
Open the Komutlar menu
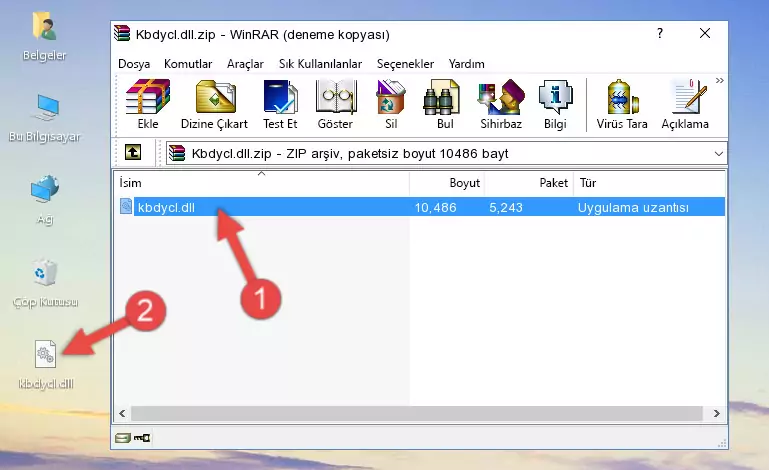(x=188, y=64)
